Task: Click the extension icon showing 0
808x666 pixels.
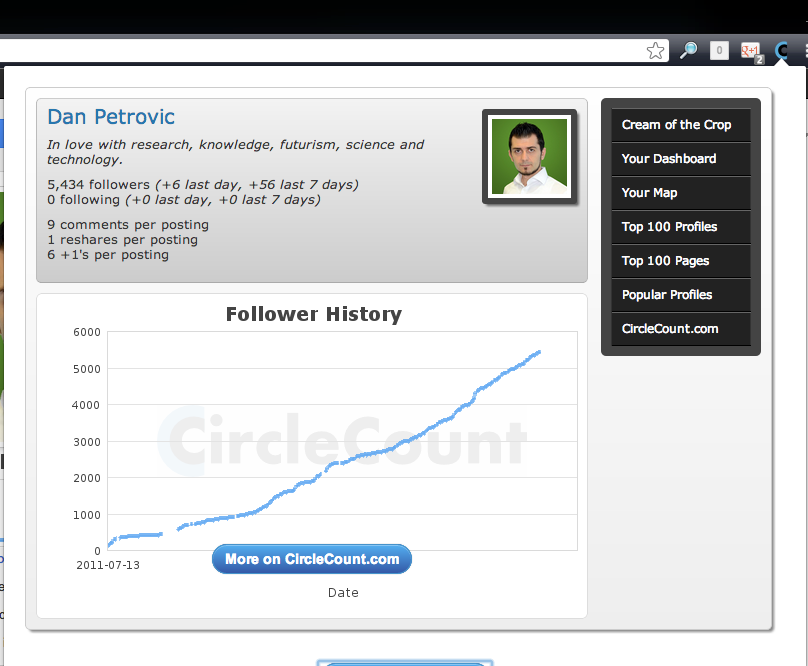Action: pyautogui.click(x=719, y=51)
